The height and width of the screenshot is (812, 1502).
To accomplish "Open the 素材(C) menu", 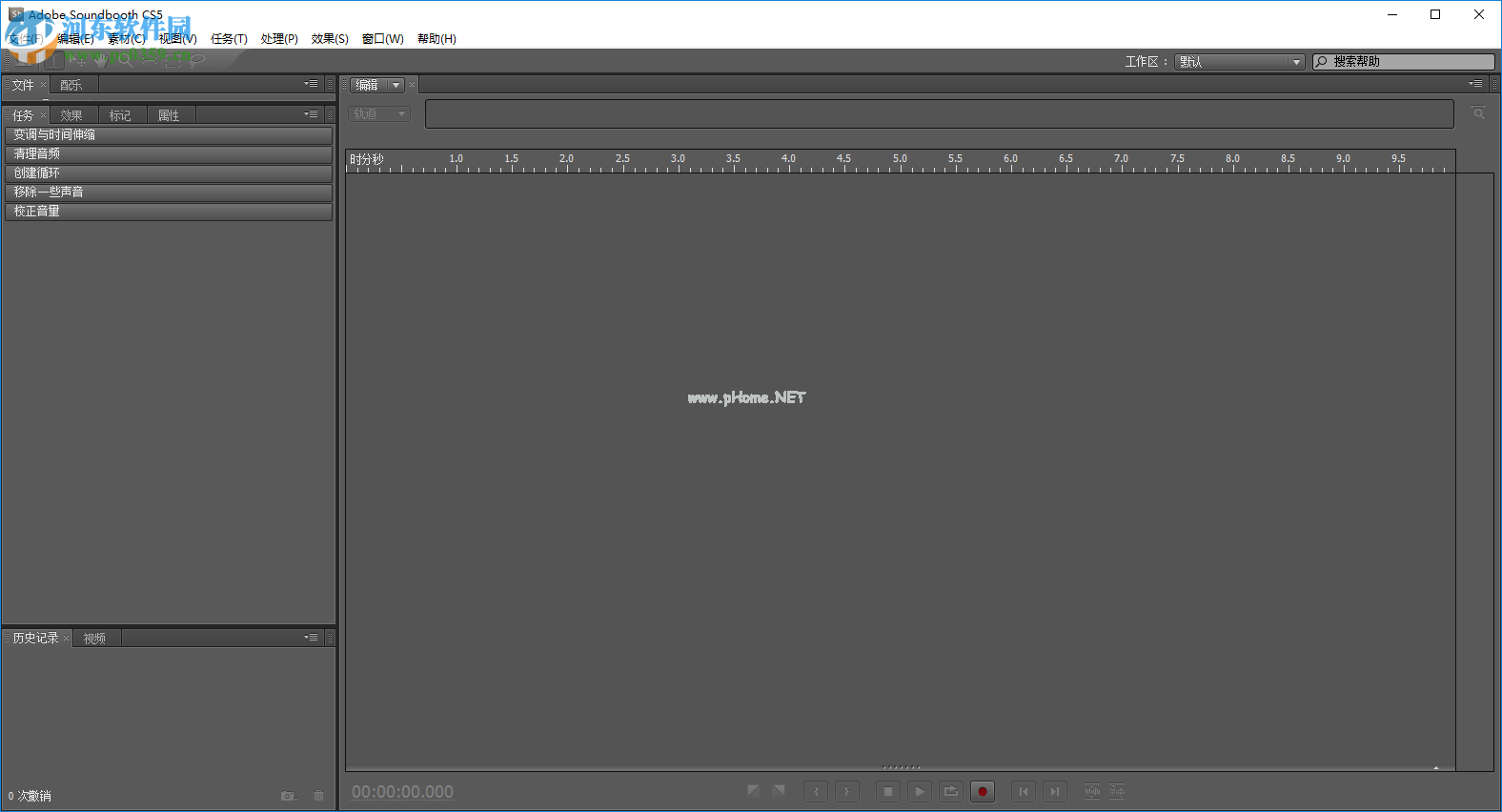I will (127, 39).
